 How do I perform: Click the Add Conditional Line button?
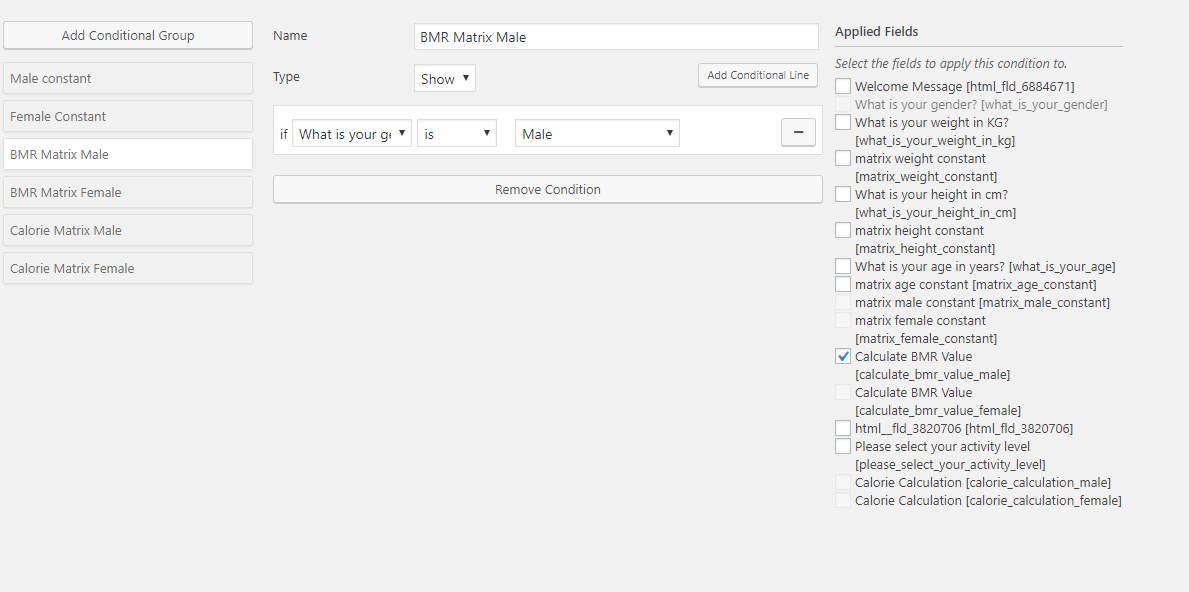click(x=758, y=75)
